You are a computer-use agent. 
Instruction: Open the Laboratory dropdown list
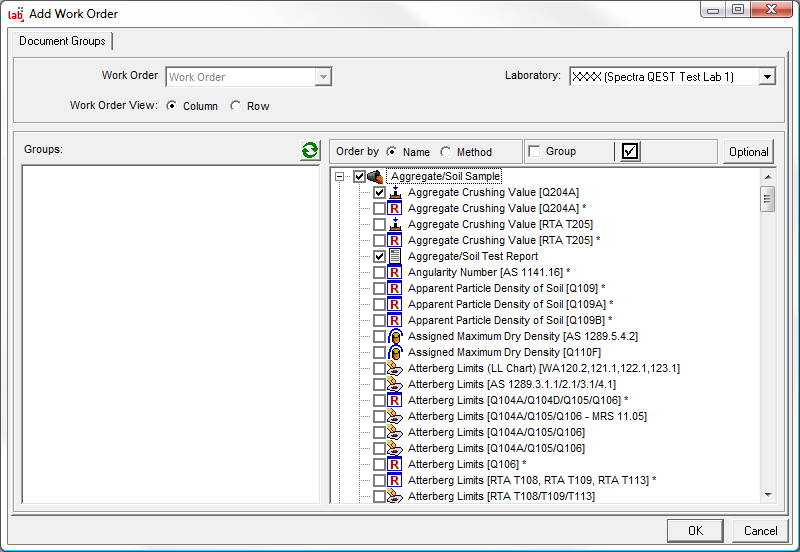(x=767, y=77)
